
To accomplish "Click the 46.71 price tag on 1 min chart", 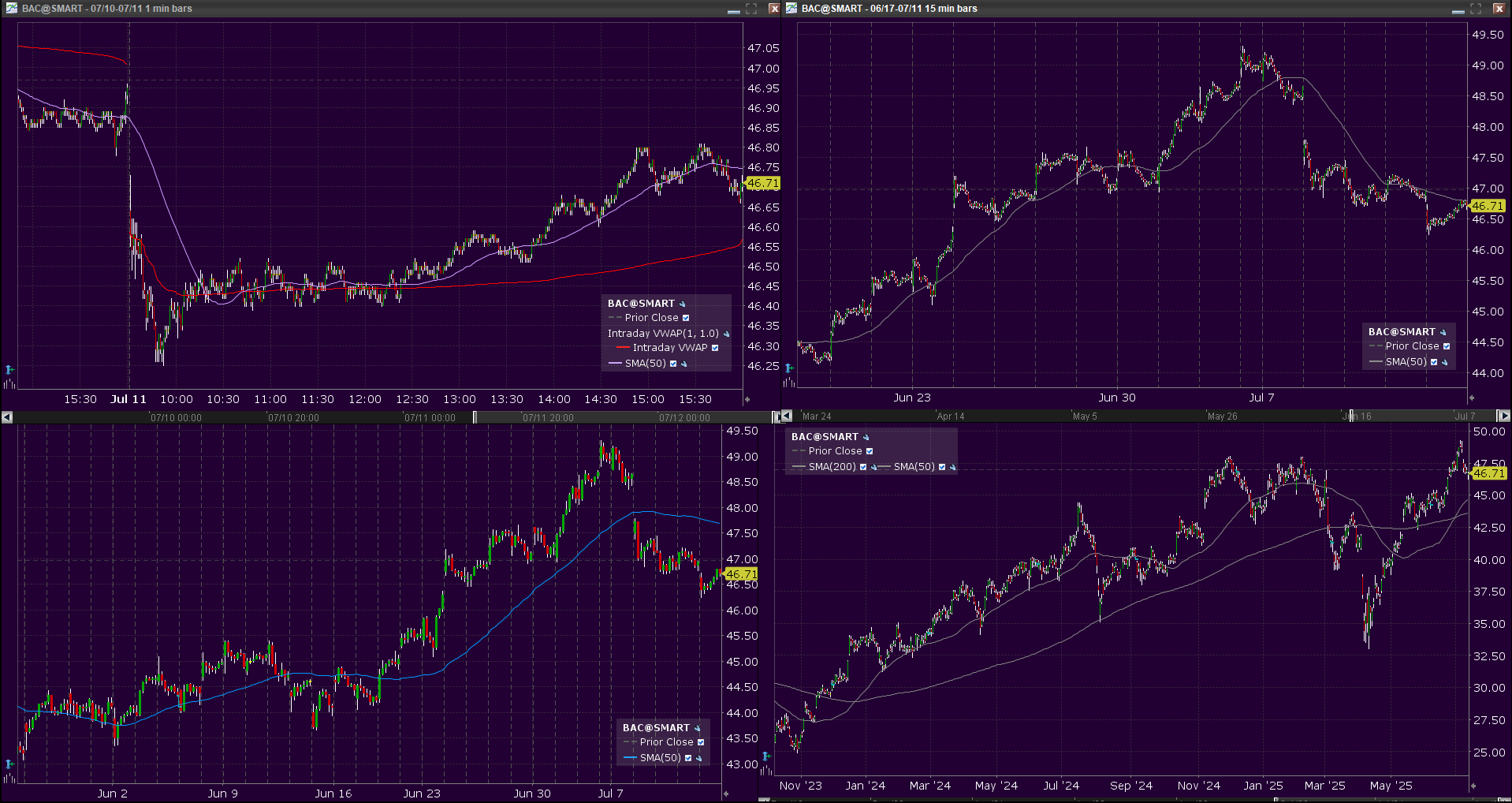I will point(762,183).
